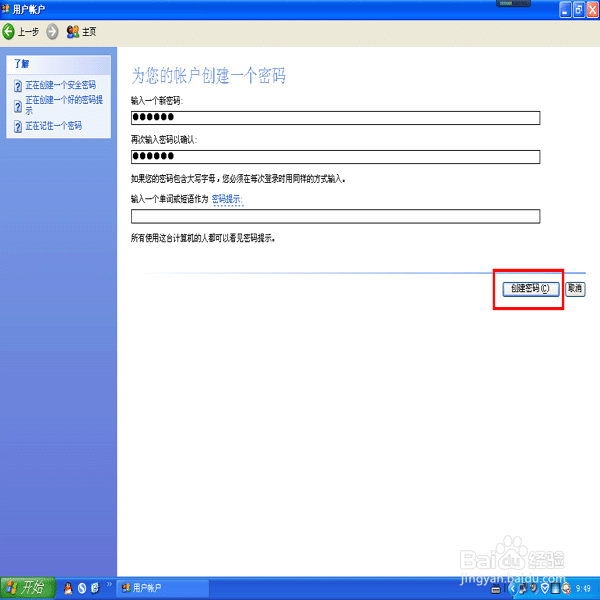The width and height of the screenshot is (600, 600).
Task: Click help icon beside 正在创建一个安全密码
Action: click(x=18, y=86)
